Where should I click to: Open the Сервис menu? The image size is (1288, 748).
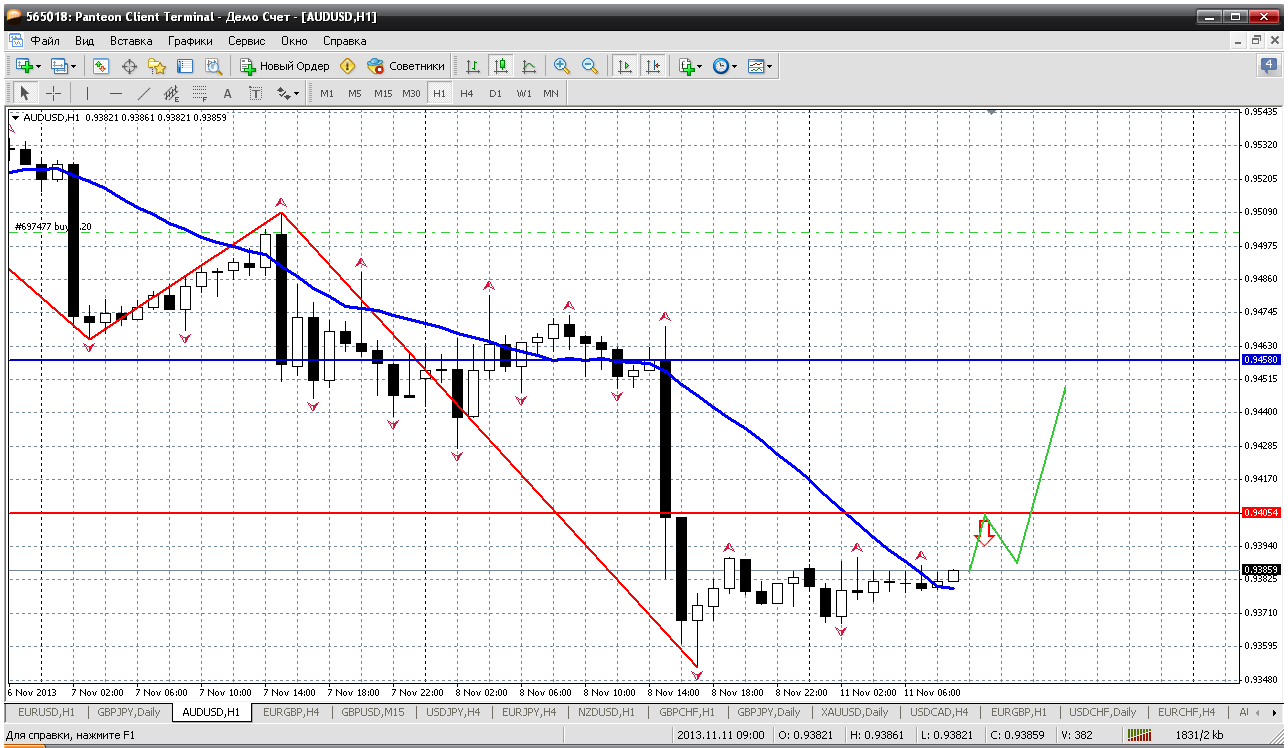pos(246,41)
